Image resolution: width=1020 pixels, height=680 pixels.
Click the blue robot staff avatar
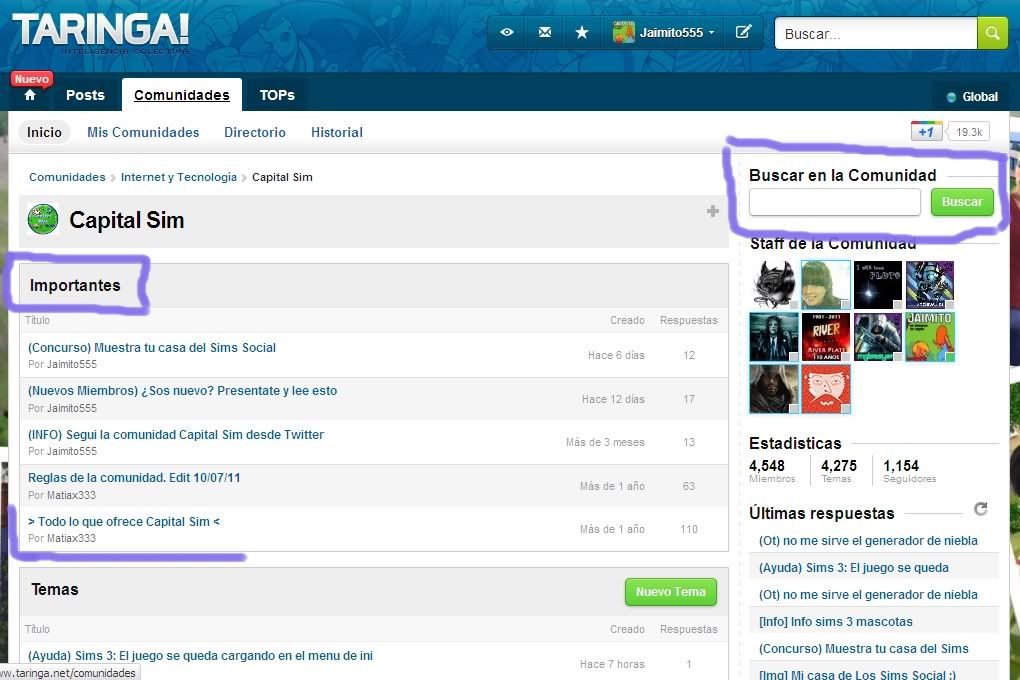coord(930,284)
